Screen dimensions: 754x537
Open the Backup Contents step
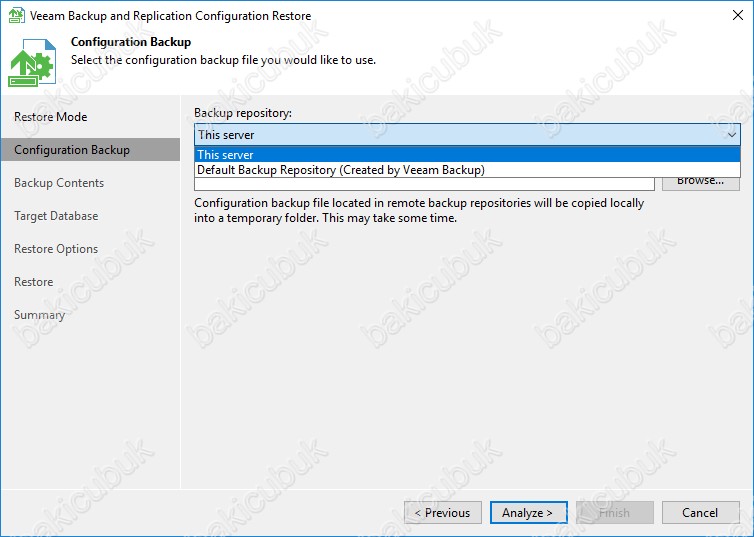(x=59, y=183)
